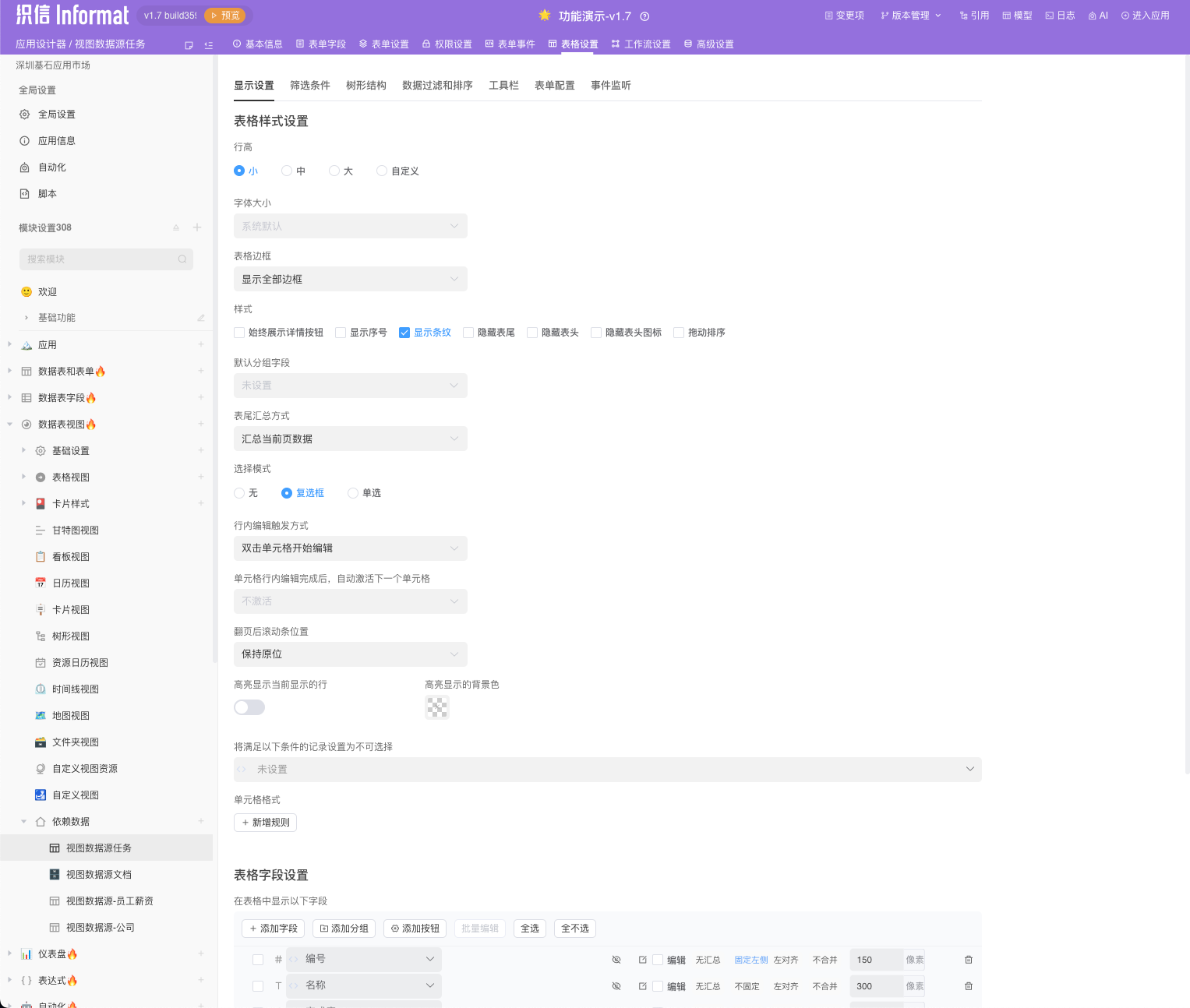
Task: Toggle the 高亮显示当前显示的行 switch
Action: (x=249, y=707)
